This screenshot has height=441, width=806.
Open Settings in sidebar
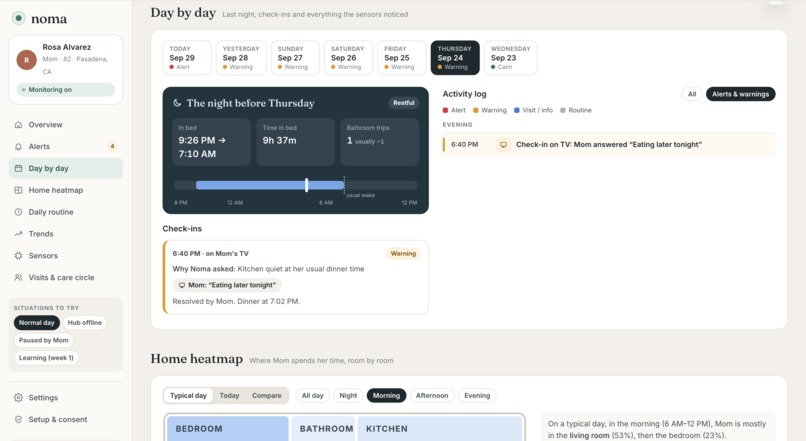pos(66,398)
